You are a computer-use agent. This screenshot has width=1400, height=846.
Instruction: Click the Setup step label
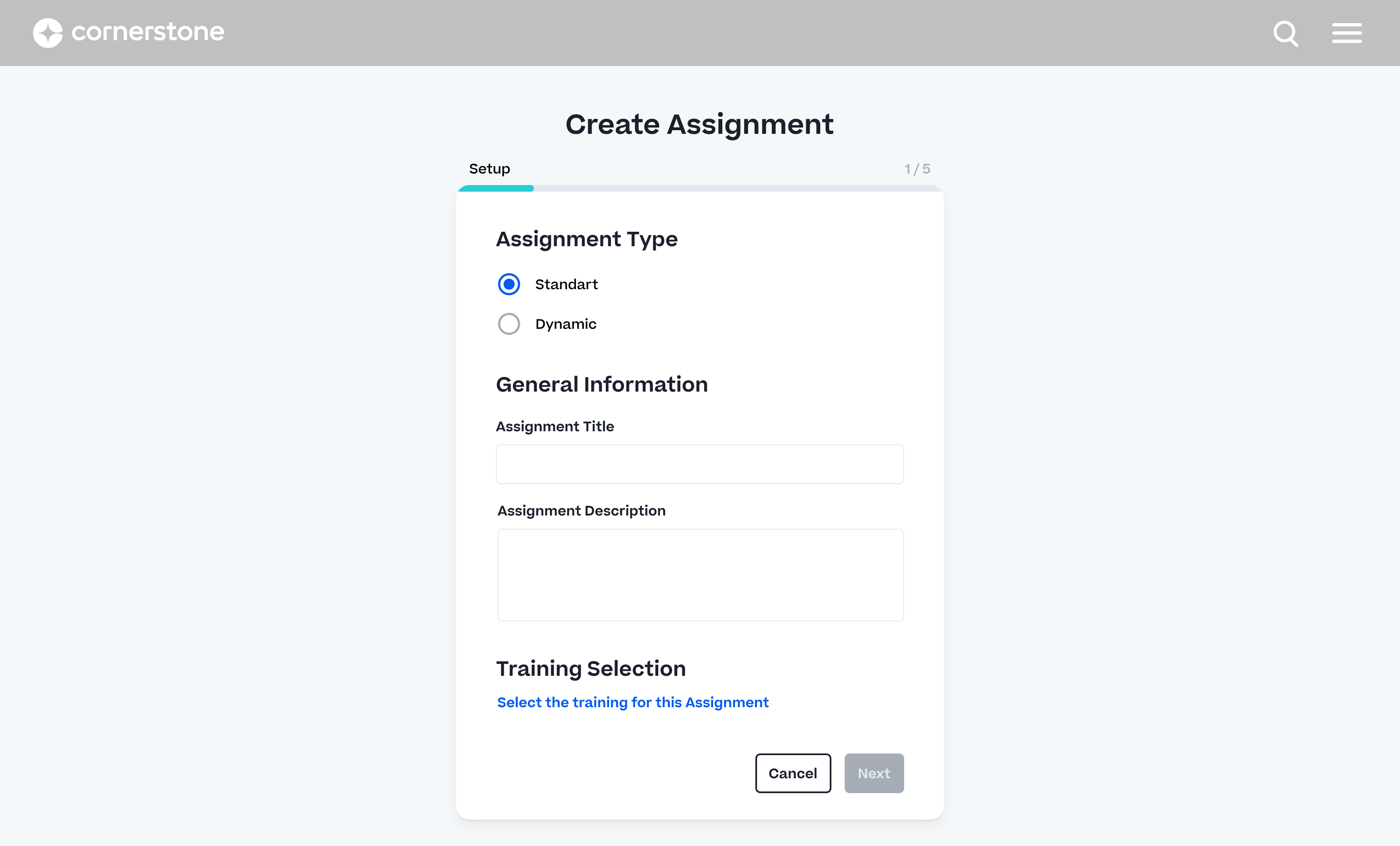tap(489, 169)
